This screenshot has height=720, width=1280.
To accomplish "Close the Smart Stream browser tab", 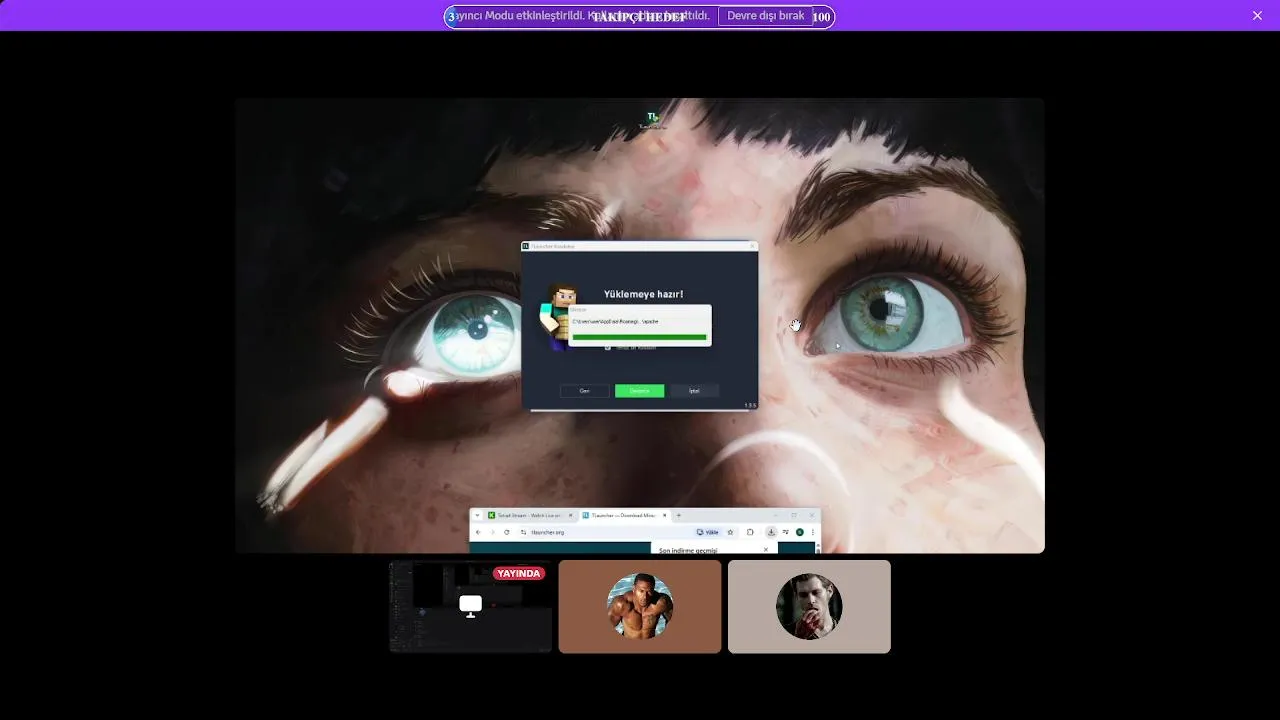I will (x=570, y=516).
